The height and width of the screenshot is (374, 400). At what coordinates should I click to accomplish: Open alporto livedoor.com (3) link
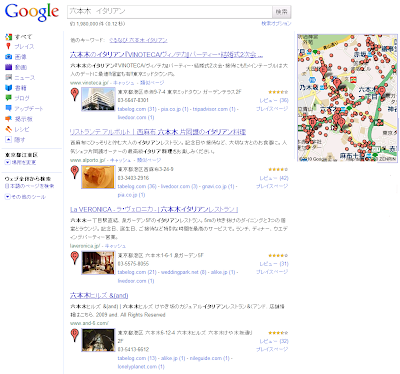[x=180, y=186]
